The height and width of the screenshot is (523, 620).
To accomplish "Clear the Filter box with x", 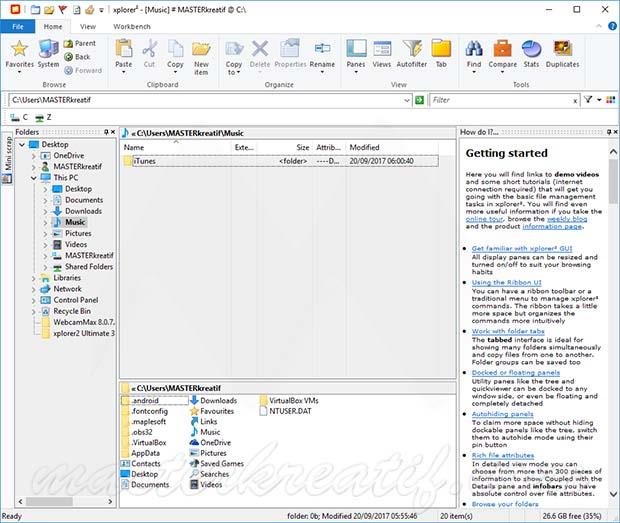I will 575,101.
